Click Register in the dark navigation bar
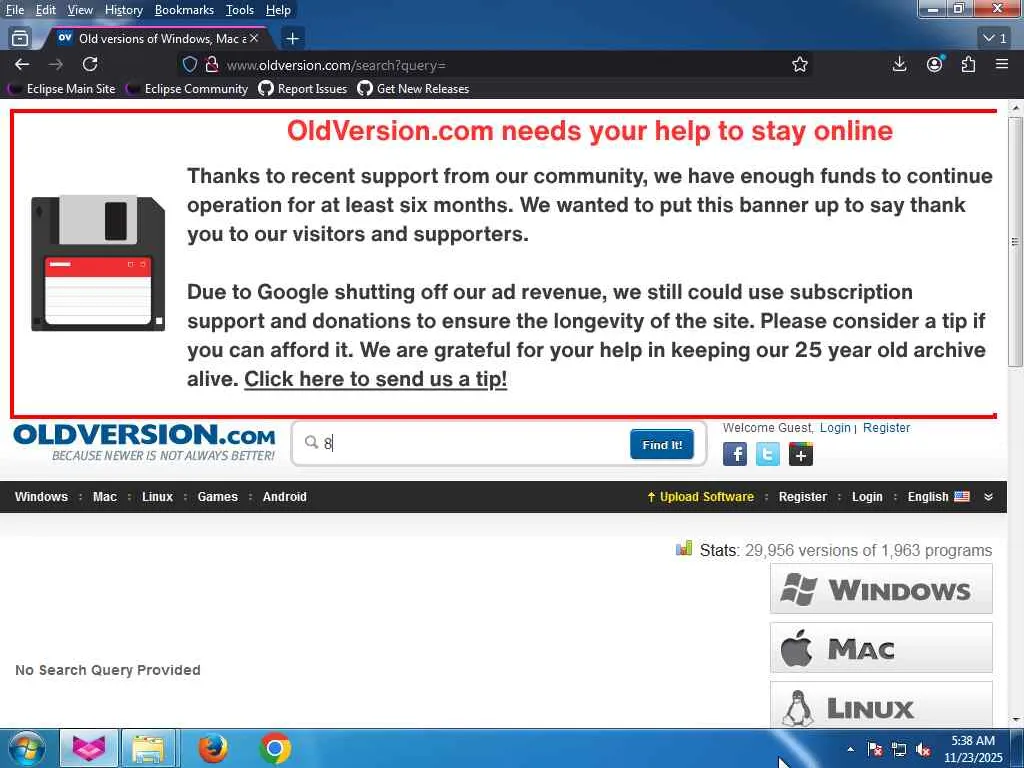Viewport: 1024px width, 768px height. [803, 496]
